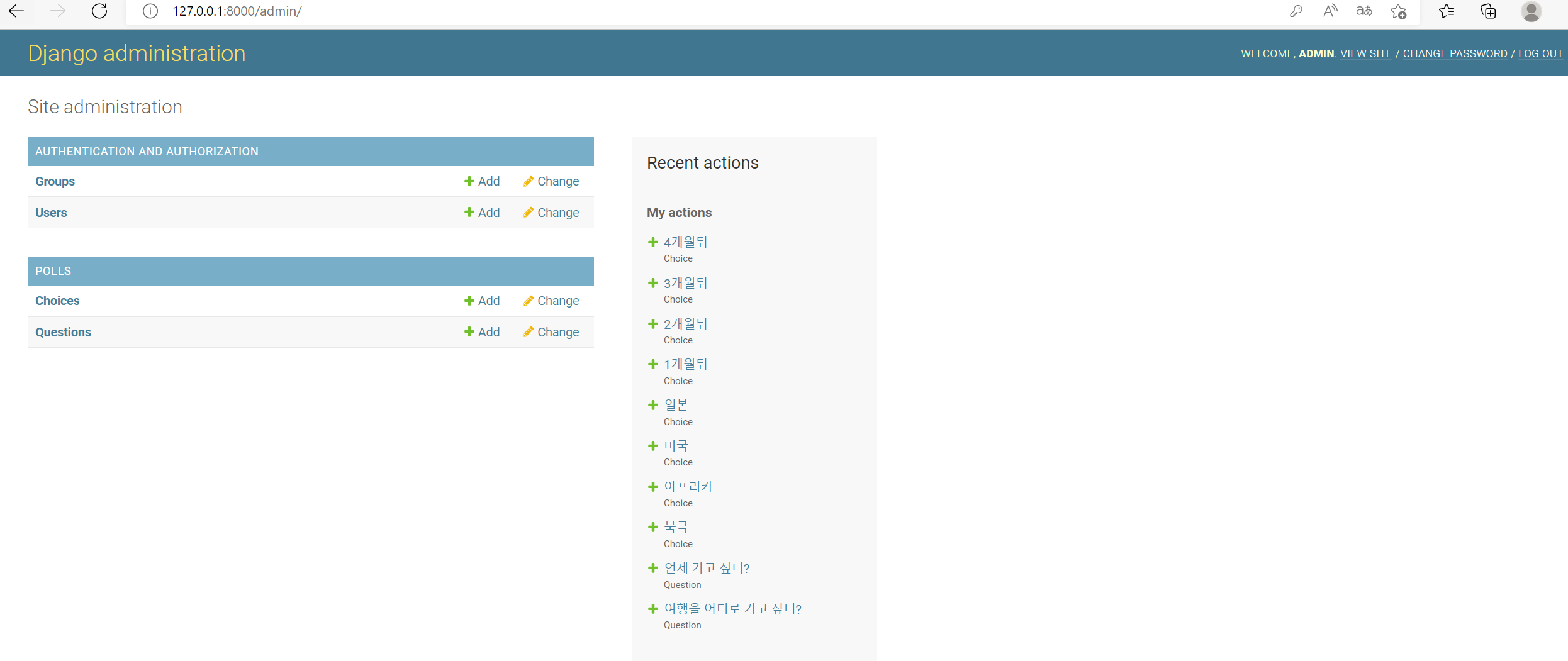Open recent action 3개월뒤
Screen dimensions: 1568x661
(x=686, y=283)
